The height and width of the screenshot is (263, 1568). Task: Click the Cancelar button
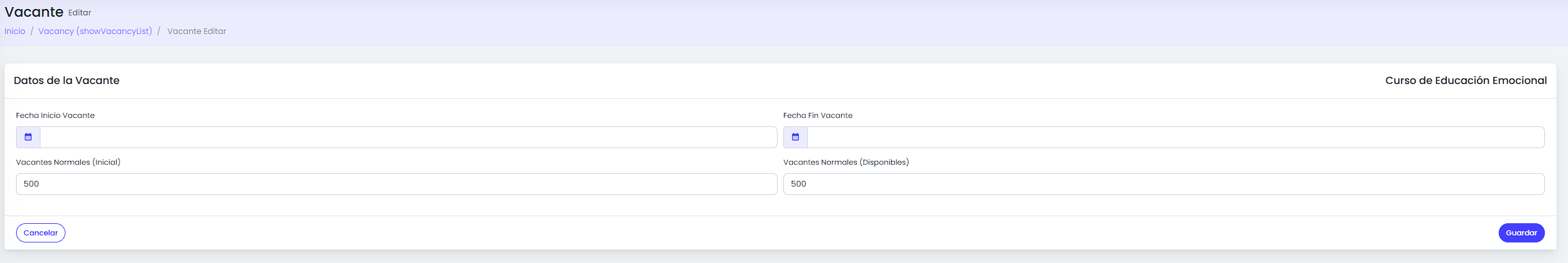40,233
